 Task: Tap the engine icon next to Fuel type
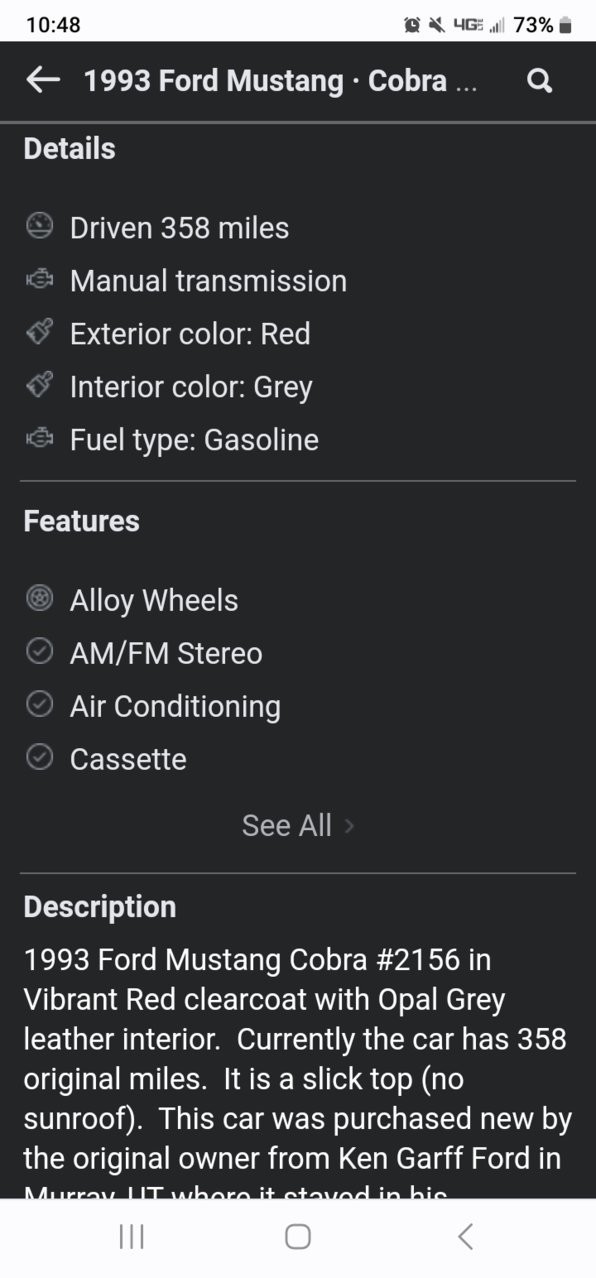(x=38, y=439)
